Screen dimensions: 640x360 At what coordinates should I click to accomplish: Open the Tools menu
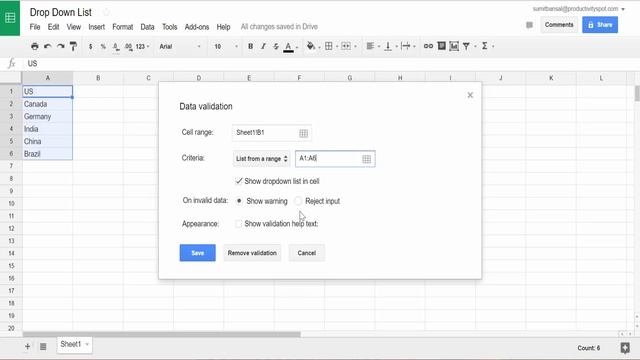click(169, 27)
